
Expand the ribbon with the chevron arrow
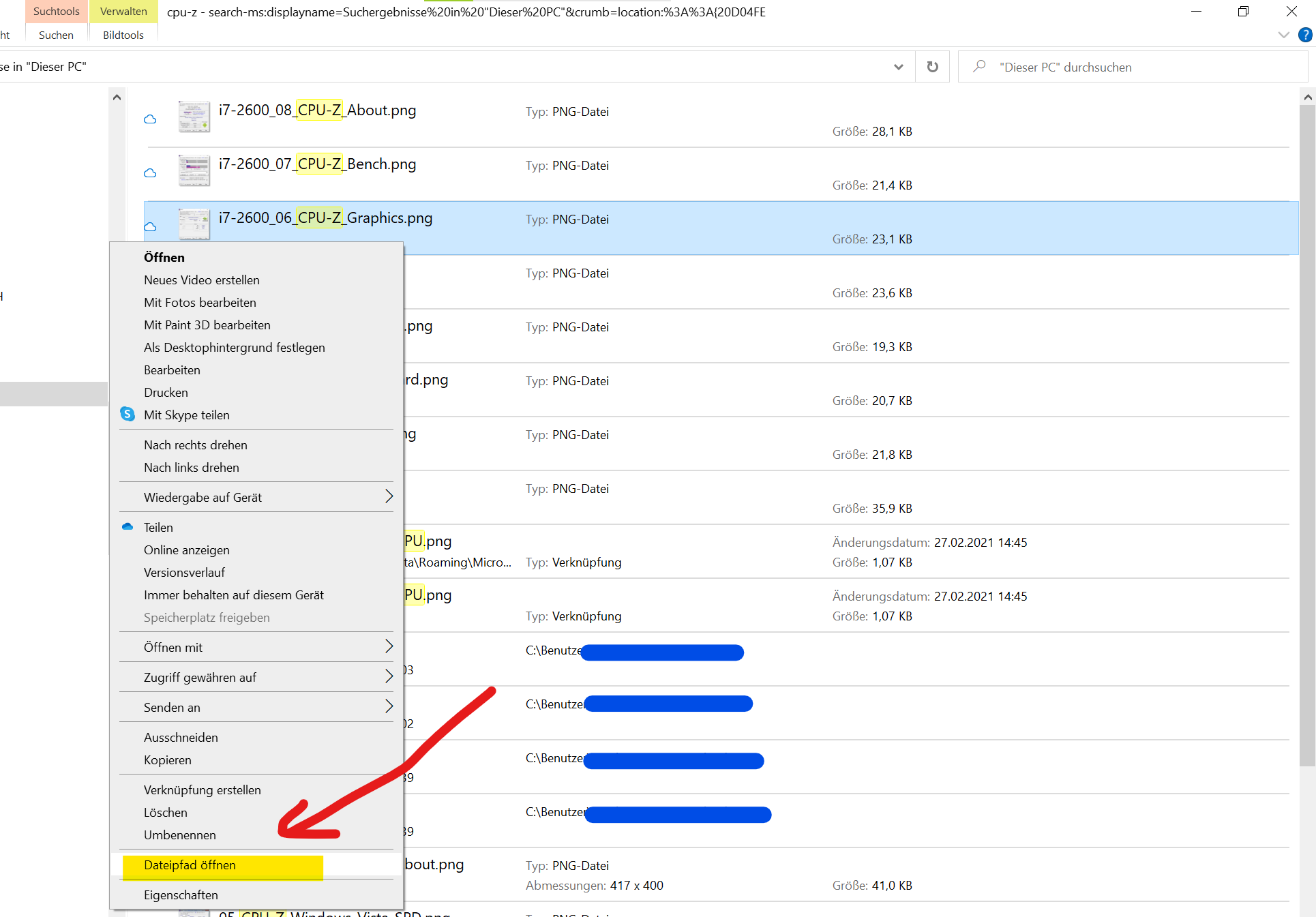tap(1283, 35)
